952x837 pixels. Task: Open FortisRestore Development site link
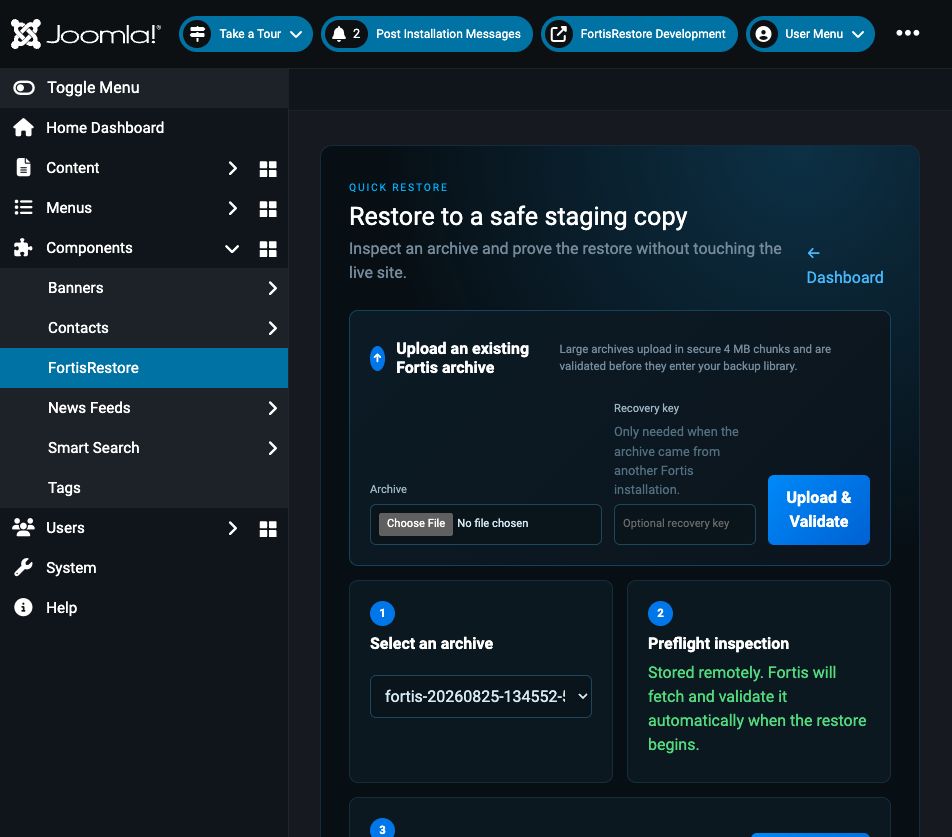tap(639, 34)
